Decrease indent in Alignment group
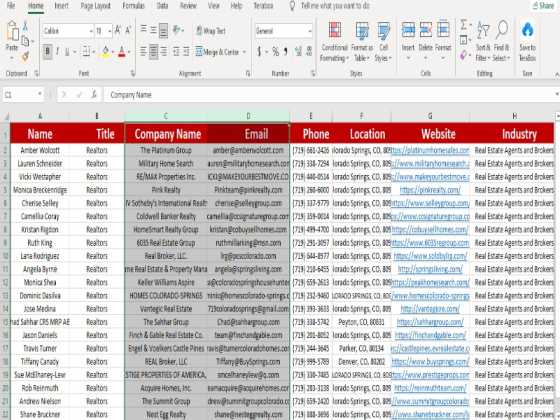Image resolution: width=560 pixels, height=420 pixels. (176, 52)
